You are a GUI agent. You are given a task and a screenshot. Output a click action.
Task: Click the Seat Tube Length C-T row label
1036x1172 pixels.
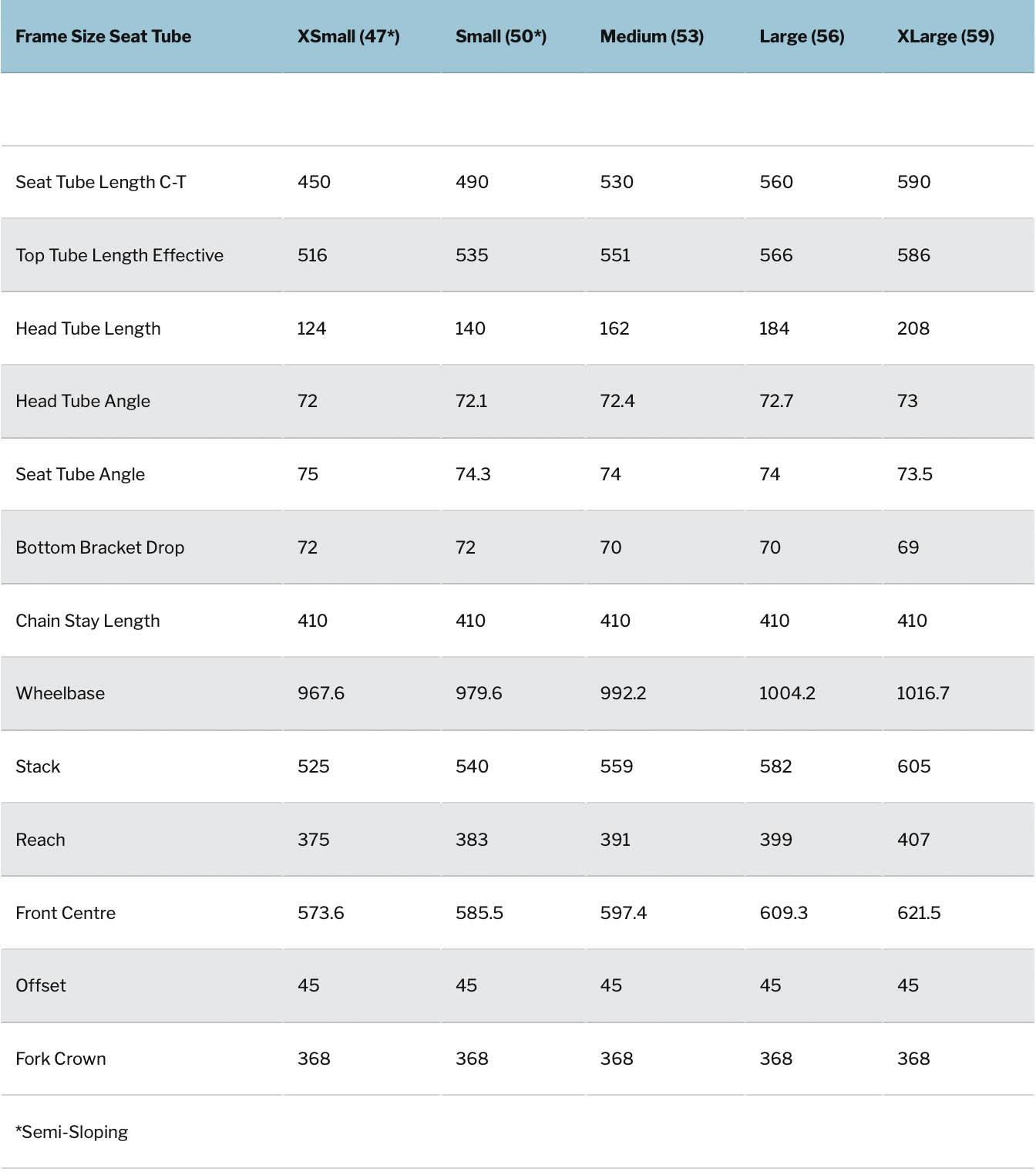pyautogui.click(x=100, y=182)
